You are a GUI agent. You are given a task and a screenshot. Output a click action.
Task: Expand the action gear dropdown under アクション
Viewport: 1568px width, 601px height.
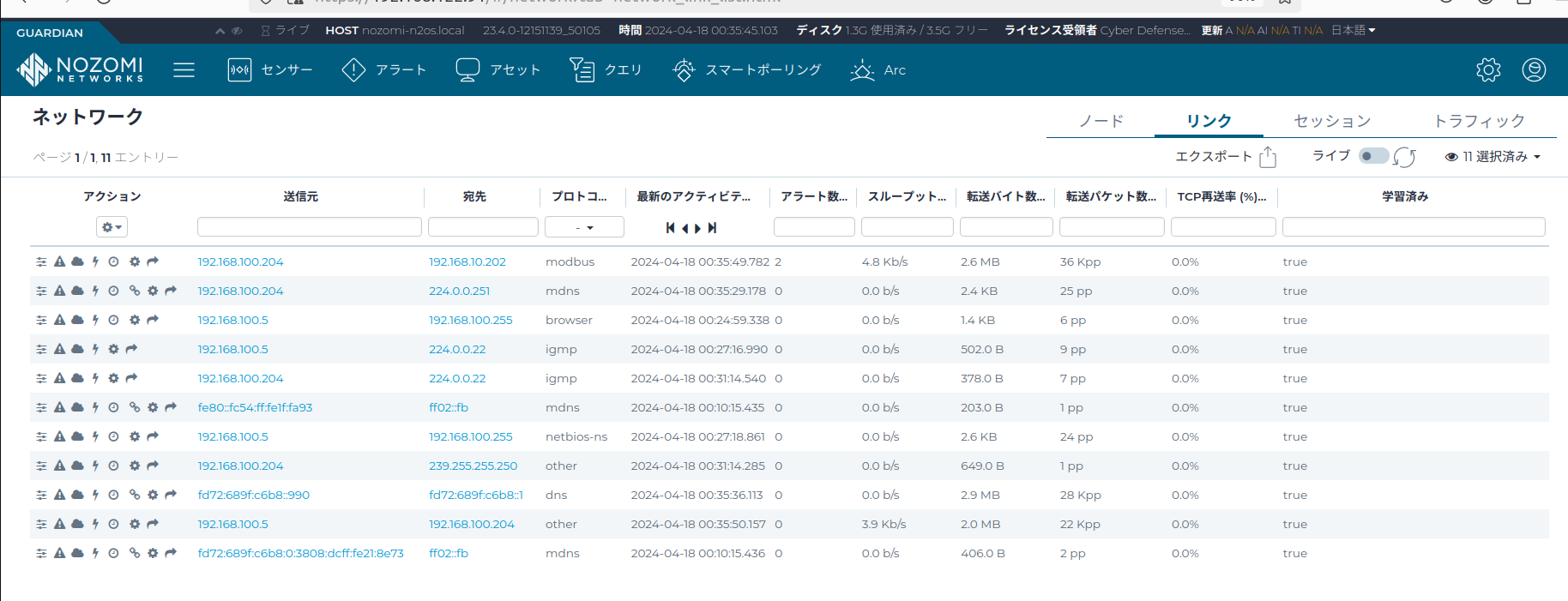pos(112,227)
